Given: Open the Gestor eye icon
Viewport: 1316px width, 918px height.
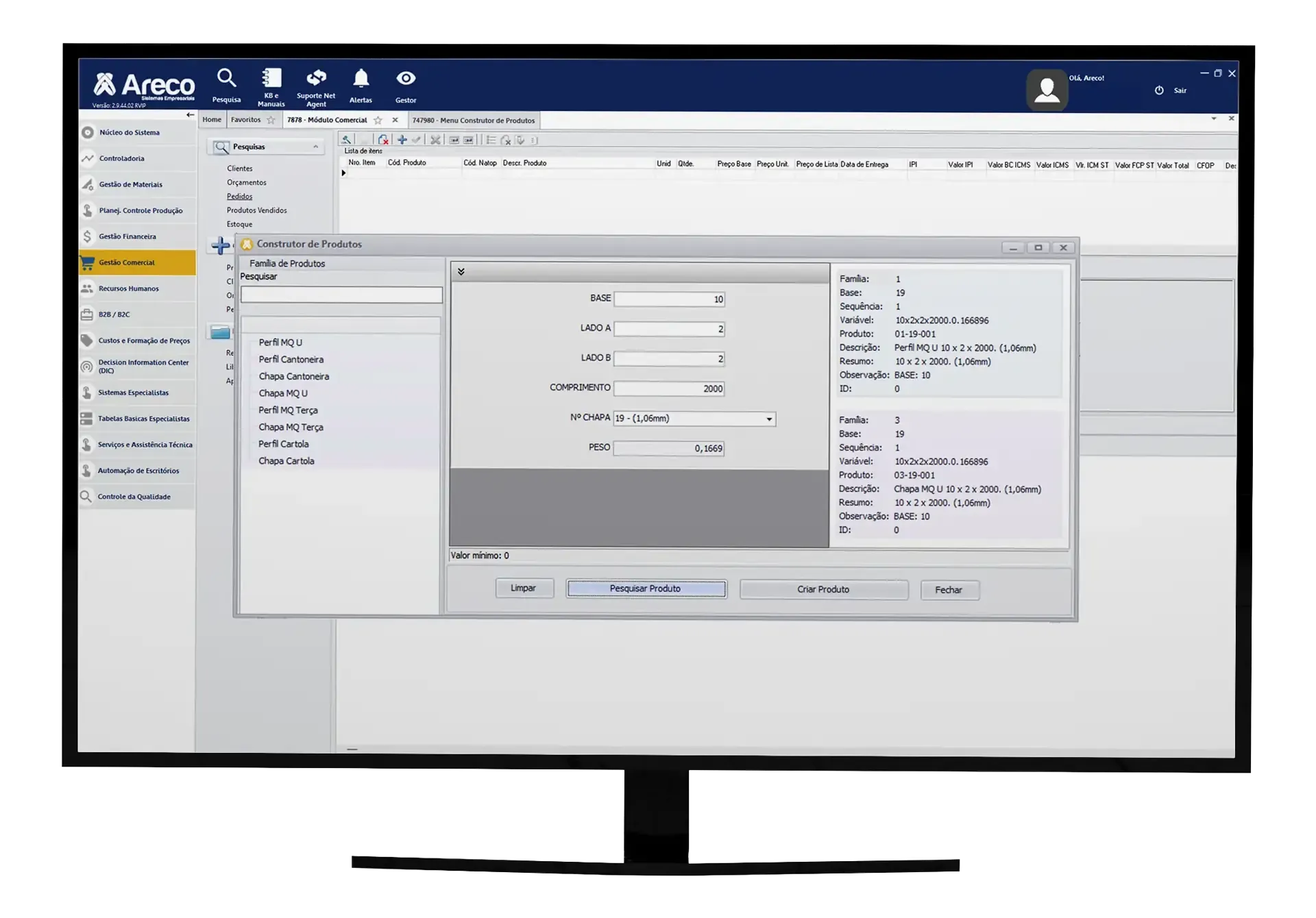Looking at the screenshot, I should [406, 78].
